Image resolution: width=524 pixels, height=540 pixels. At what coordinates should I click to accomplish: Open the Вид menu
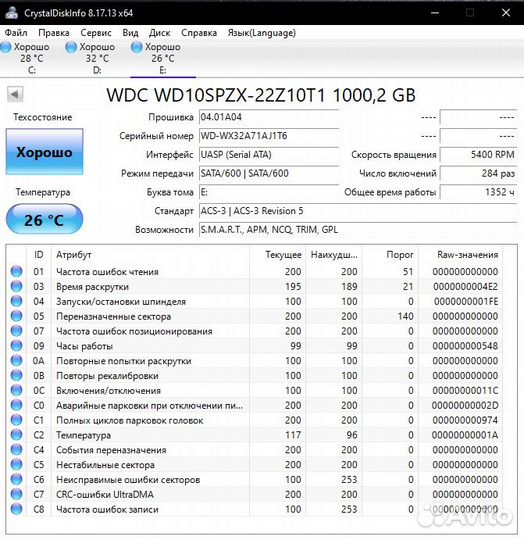[130, 33]
